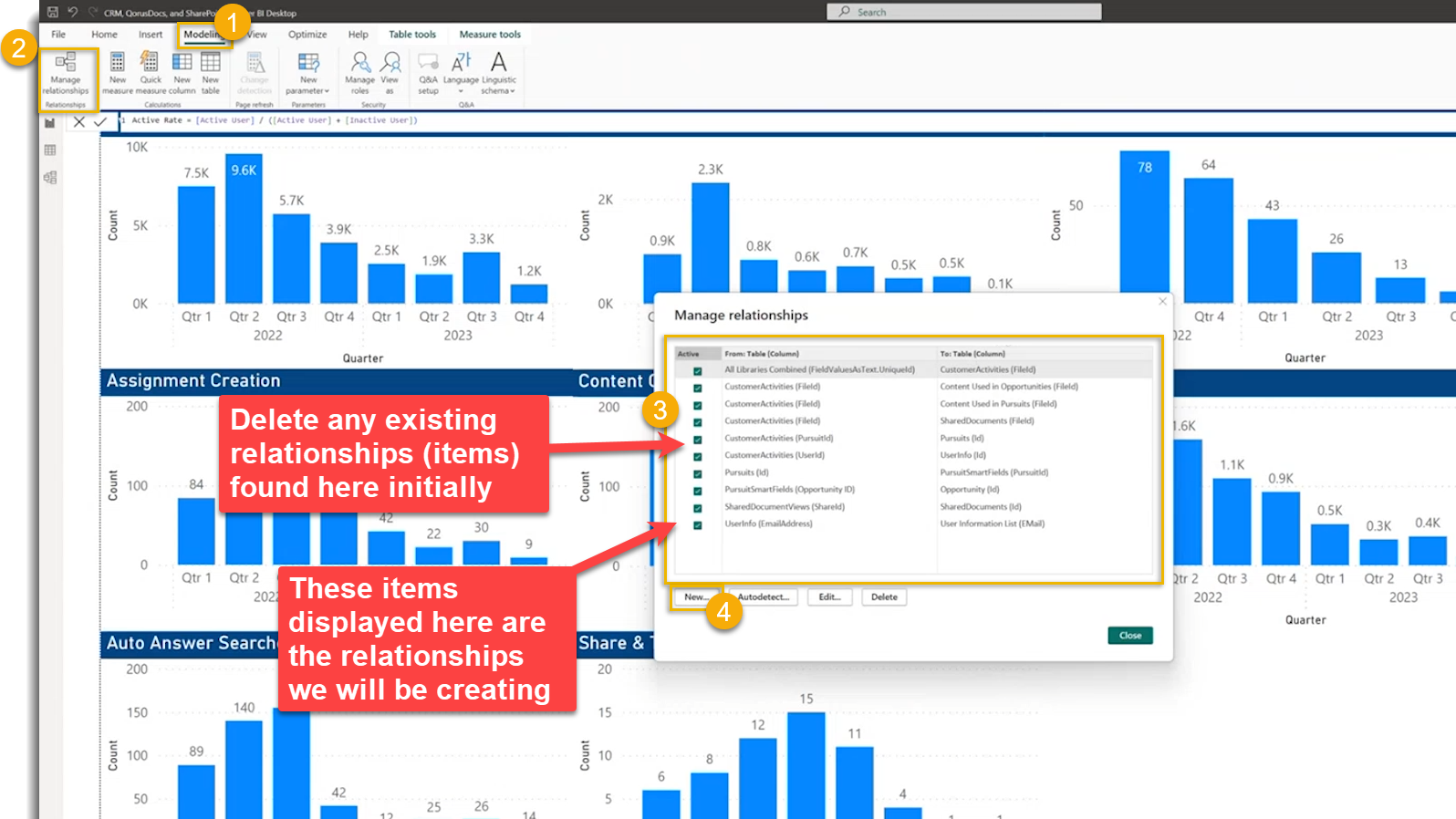Click the Quick measure icon

point(151,73)
